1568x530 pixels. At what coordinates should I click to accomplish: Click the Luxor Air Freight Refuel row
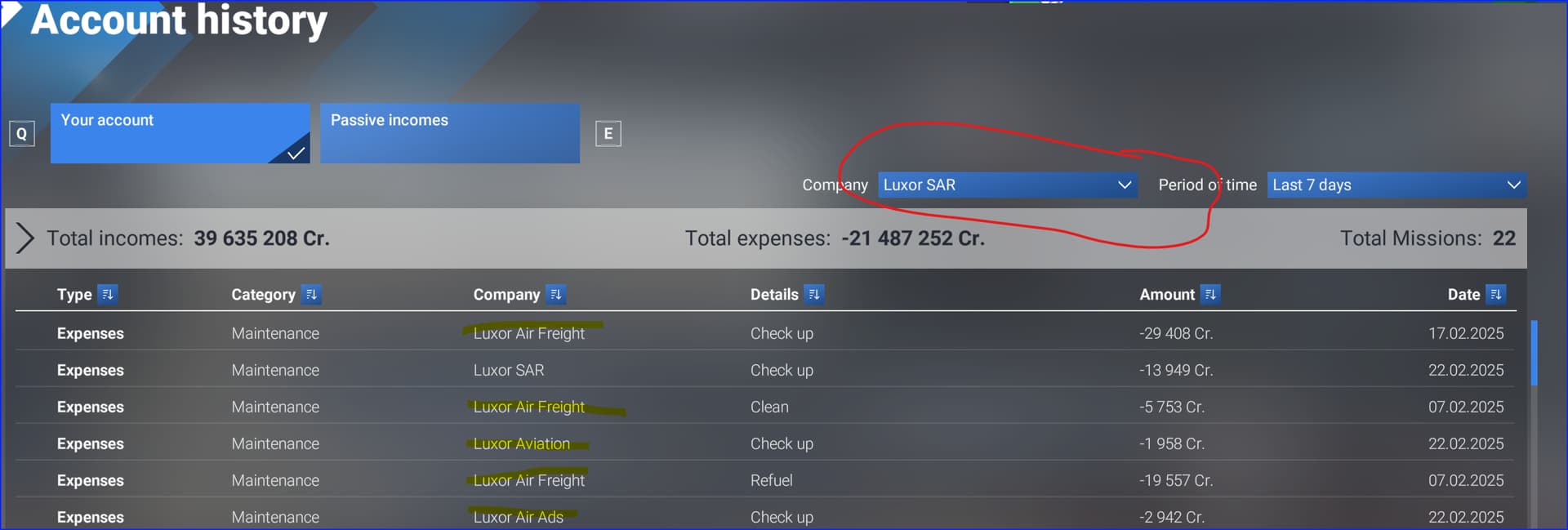click(x=764, y=480)
